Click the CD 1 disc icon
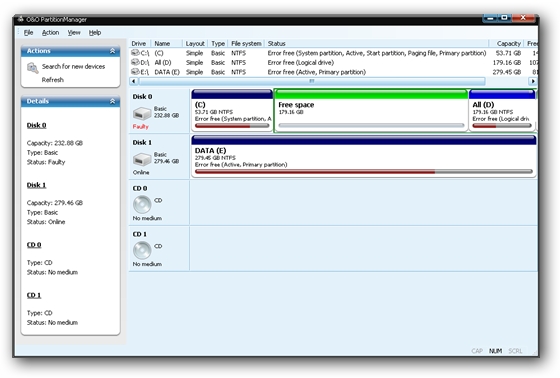Screen dimensions: 560x378 (x=142, y=250)
